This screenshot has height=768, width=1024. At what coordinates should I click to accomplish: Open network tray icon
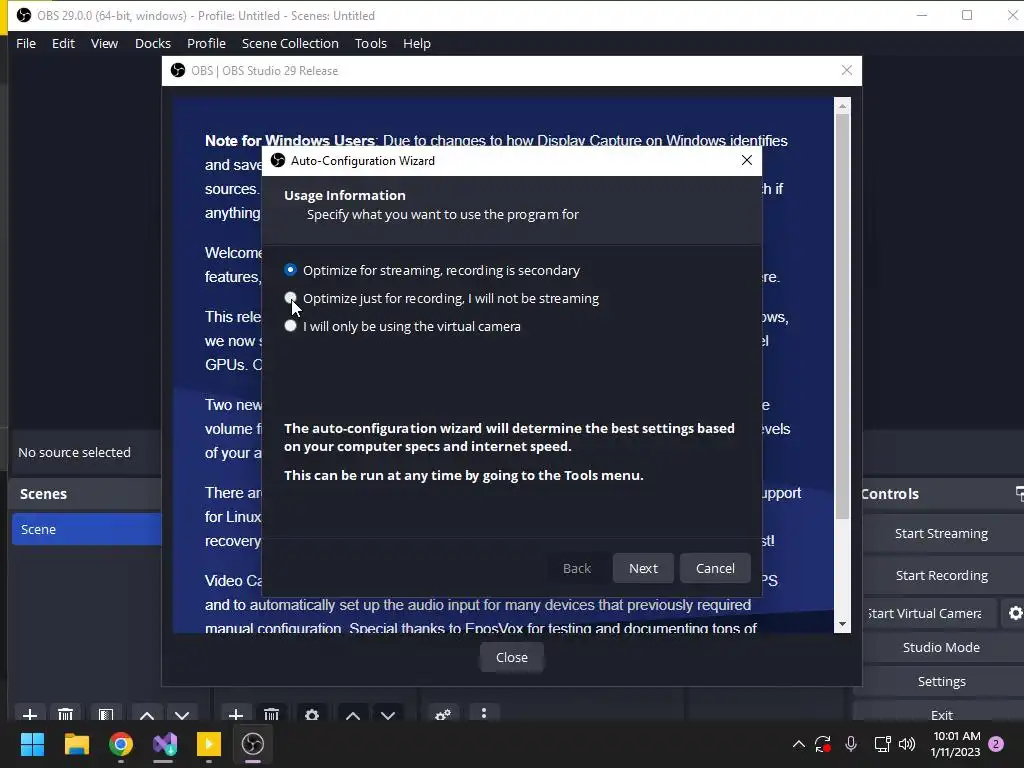tap(882, 744)
